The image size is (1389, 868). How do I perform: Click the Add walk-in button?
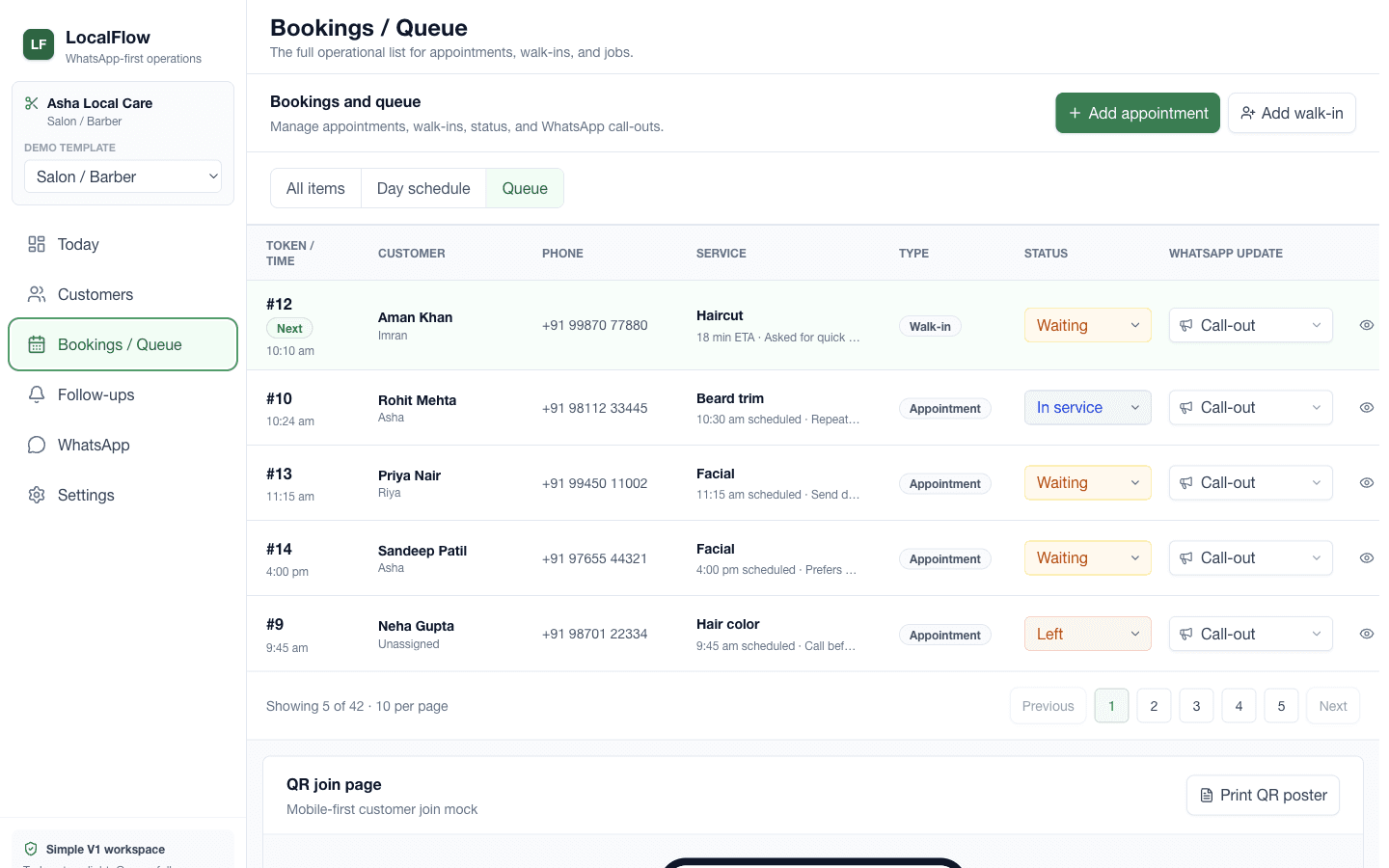click(x=1292, y=113)
